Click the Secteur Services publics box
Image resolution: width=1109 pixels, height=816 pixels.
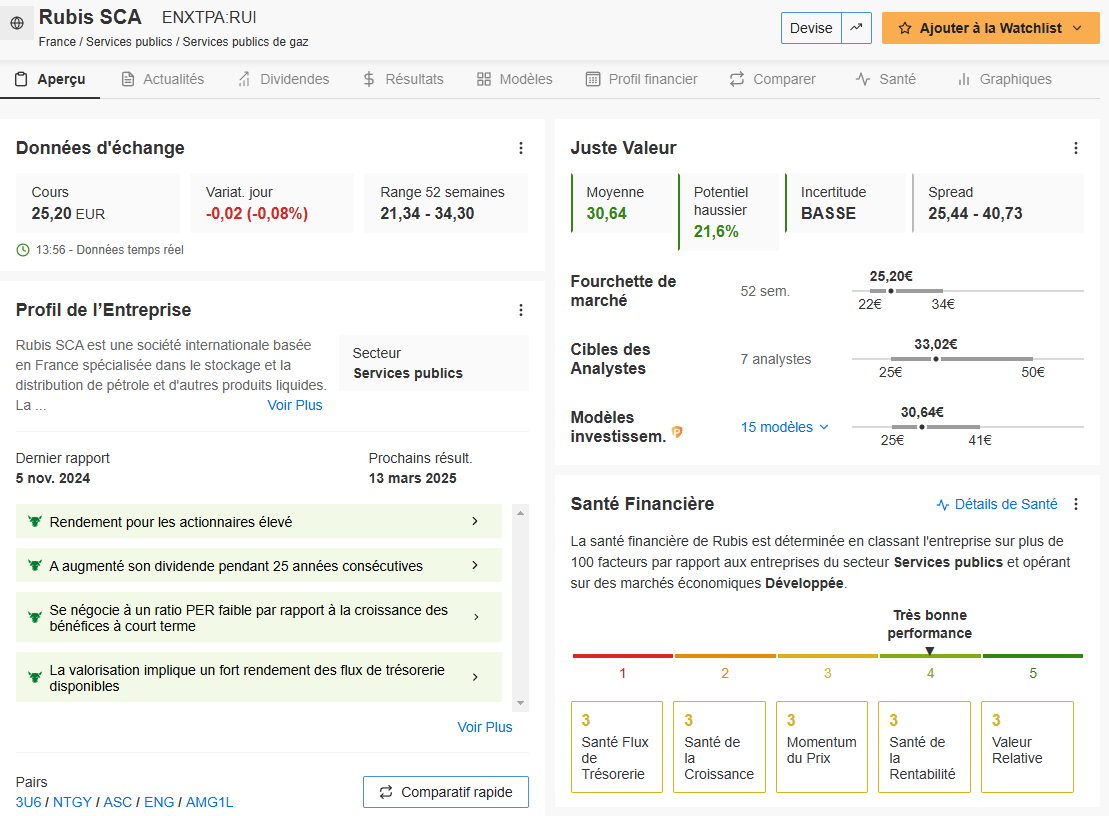[x=434, y=363]
